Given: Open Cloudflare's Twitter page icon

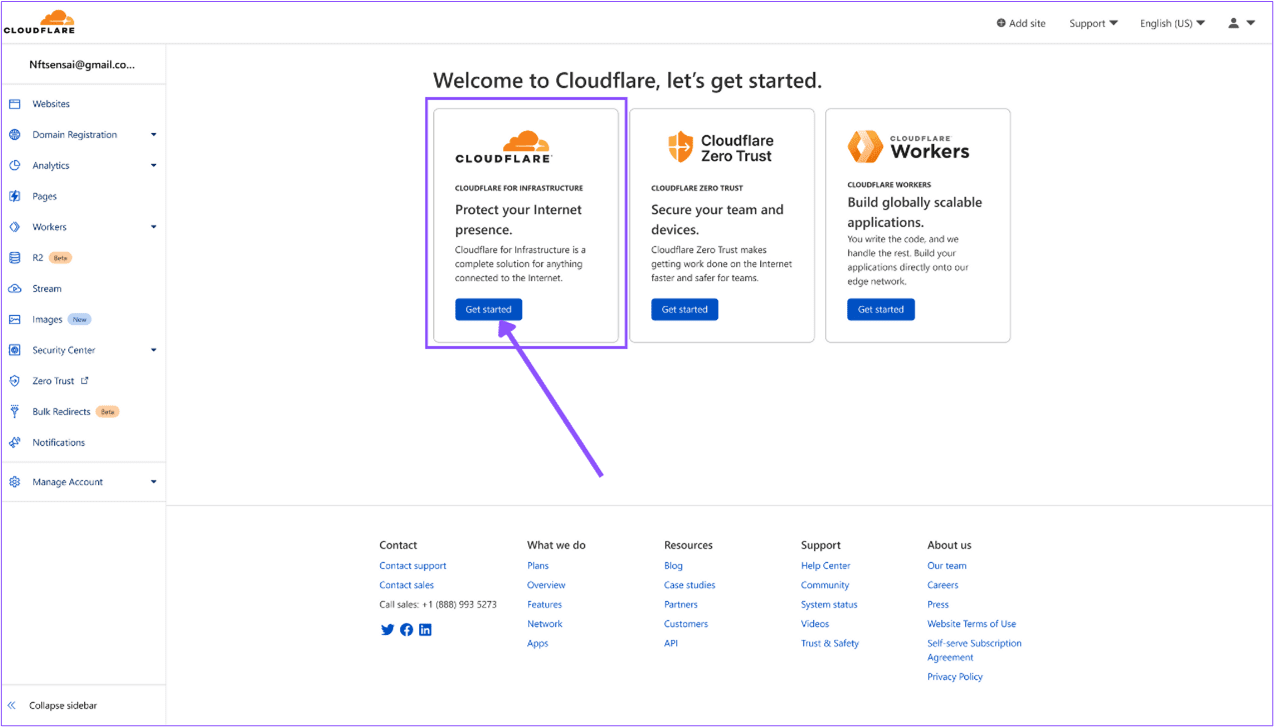Looking at the screenshot, I should (x=387, y=630).
